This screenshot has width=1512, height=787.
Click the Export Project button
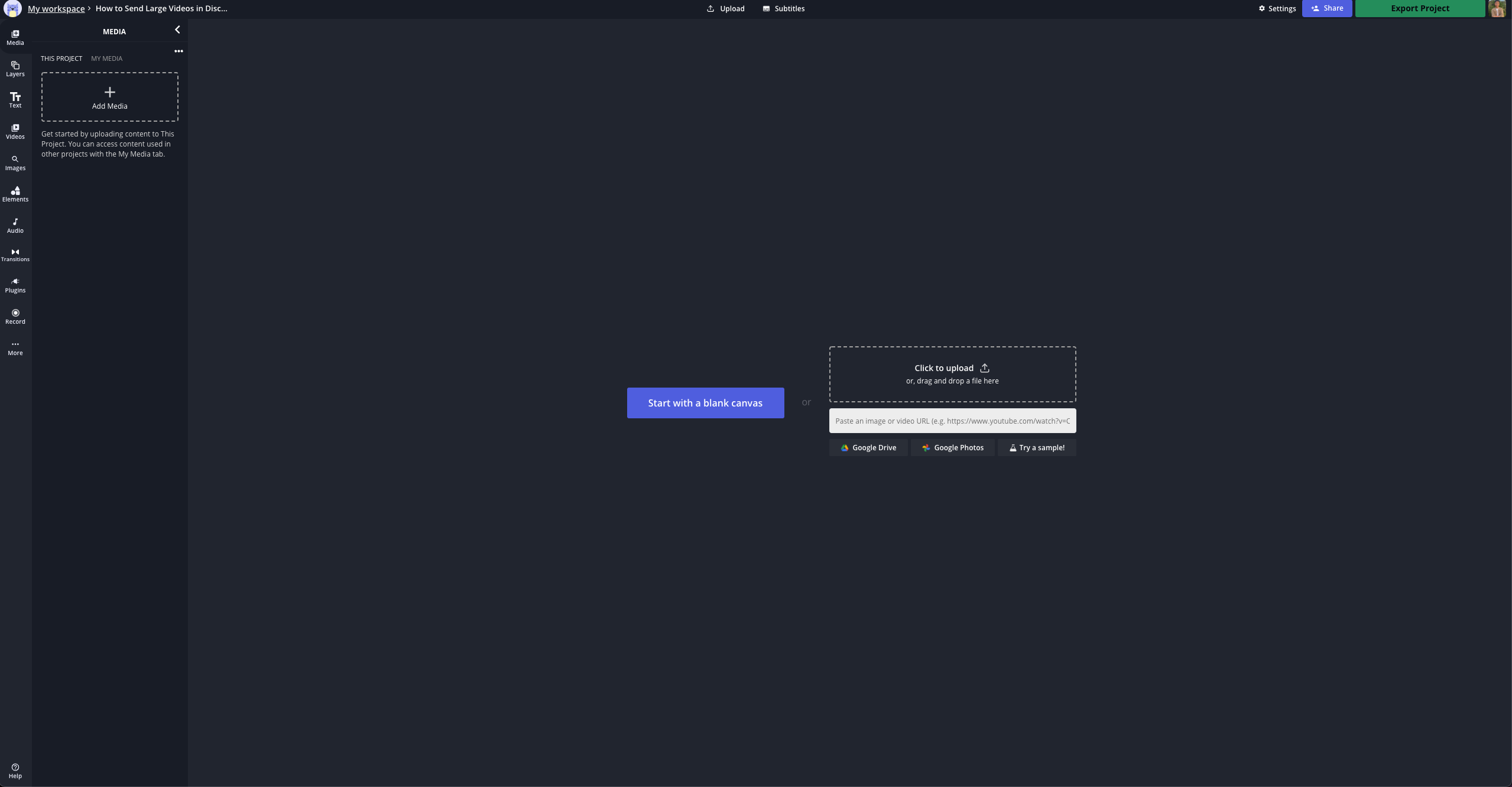(1419, 8)
